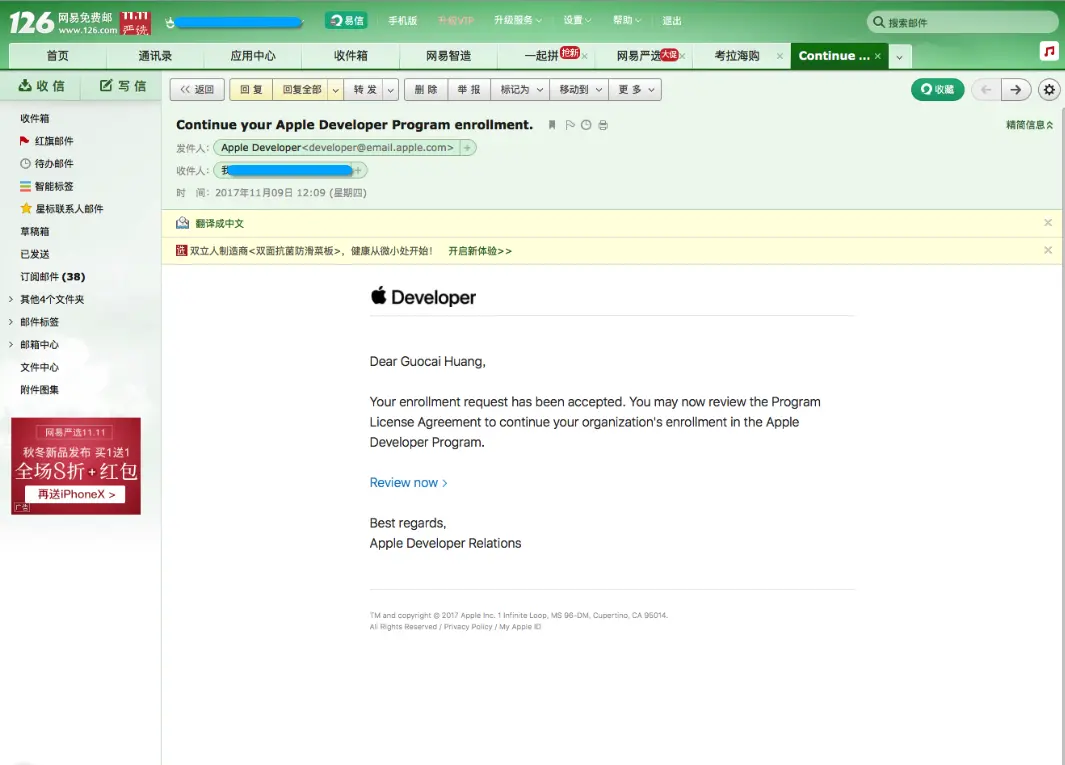Switch to the 网易智造 tab

pyautogui.click(x=448, y=56)
